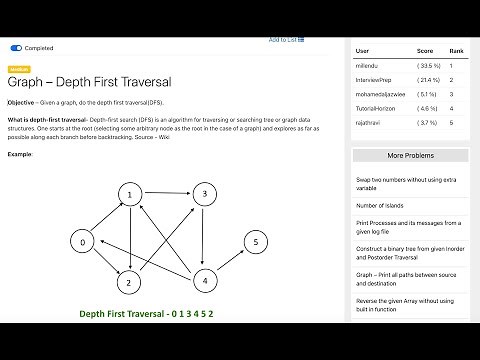Viewport: 480px width, 360px height.
Task: Click the Score column header
Action: [x=425, y=51]
